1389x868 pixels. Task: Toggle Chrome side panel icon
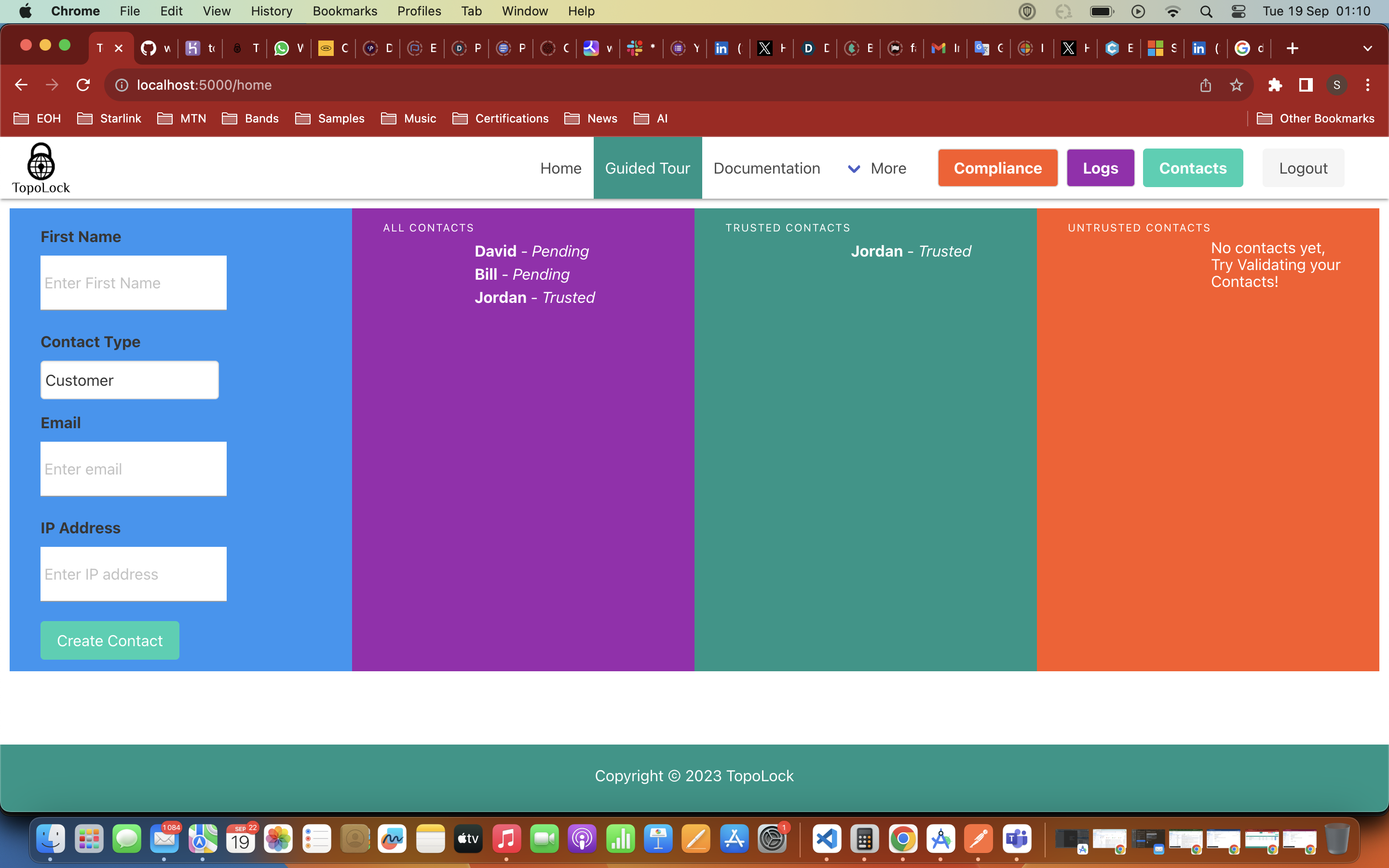1306,85
